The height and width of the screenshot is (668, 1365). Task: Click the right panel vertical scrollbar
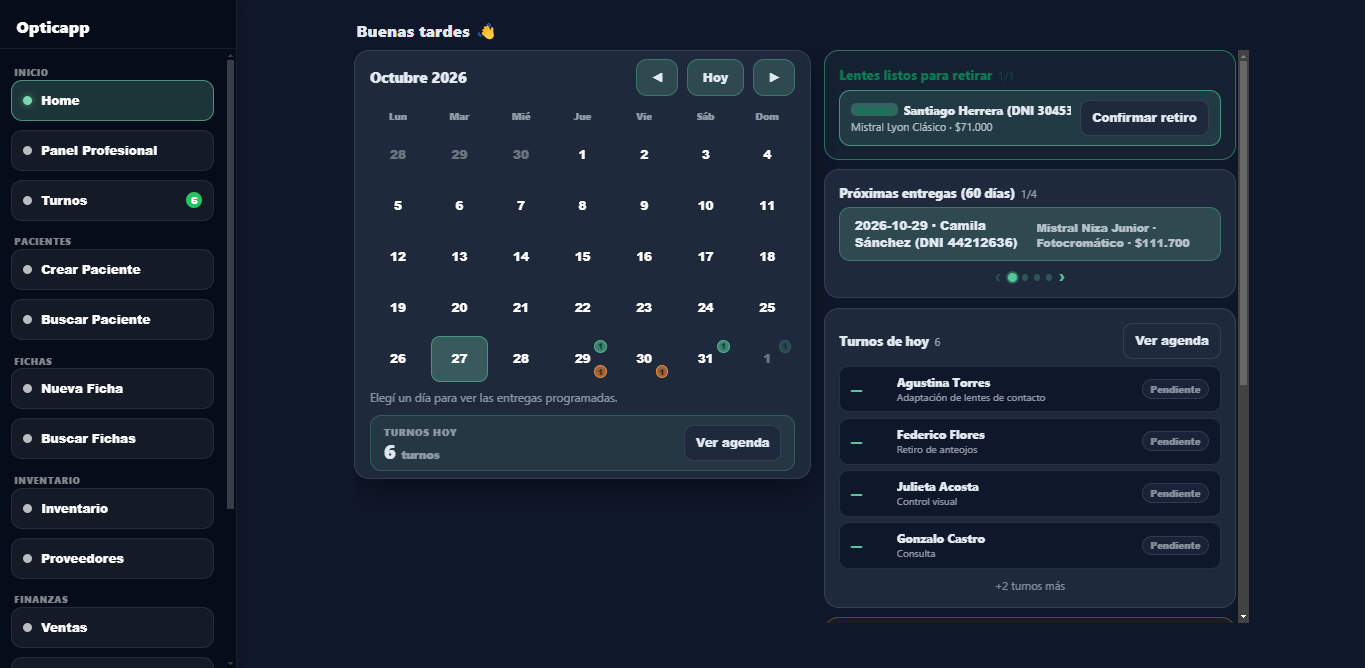1243,222
